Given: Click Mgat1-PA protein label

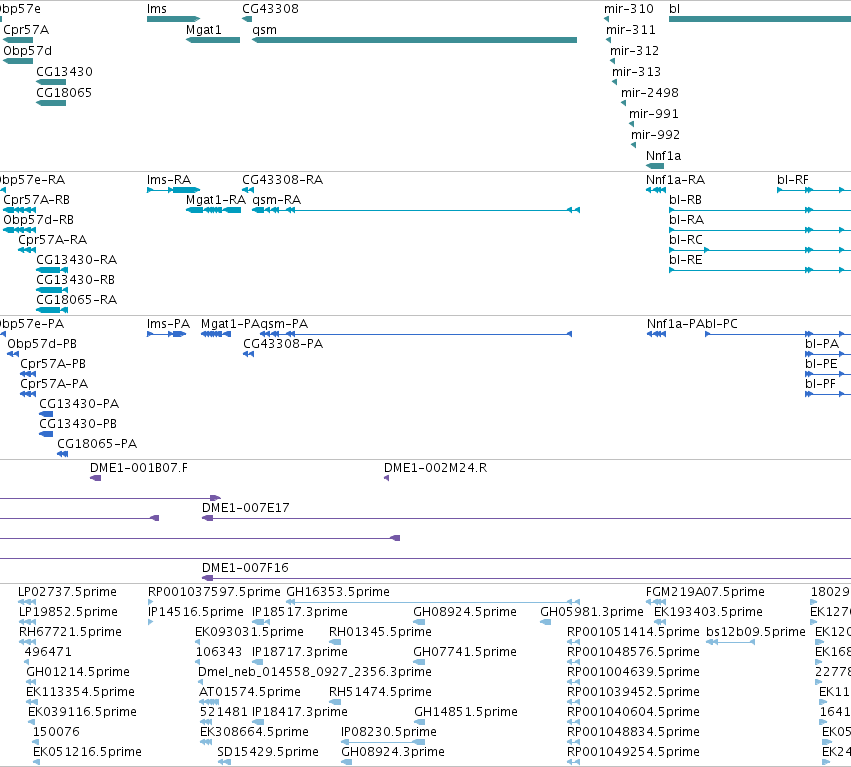Looking at the screenshot, I should click(230, 324).
